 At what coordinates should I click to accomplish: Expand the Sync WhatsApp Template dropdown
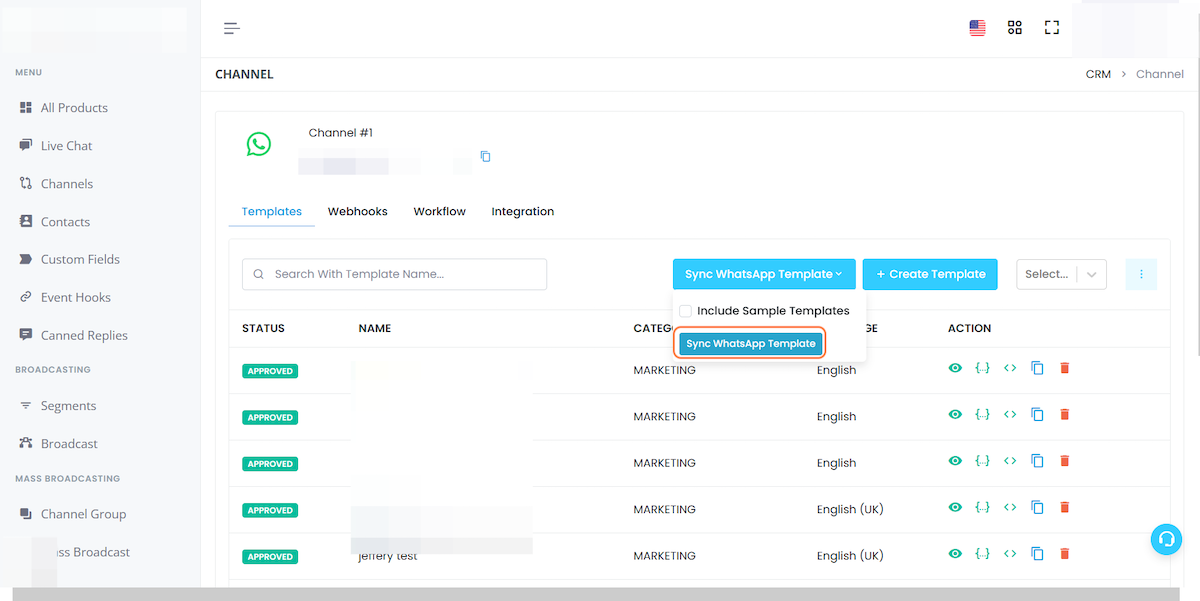click(x=764, y=274)
